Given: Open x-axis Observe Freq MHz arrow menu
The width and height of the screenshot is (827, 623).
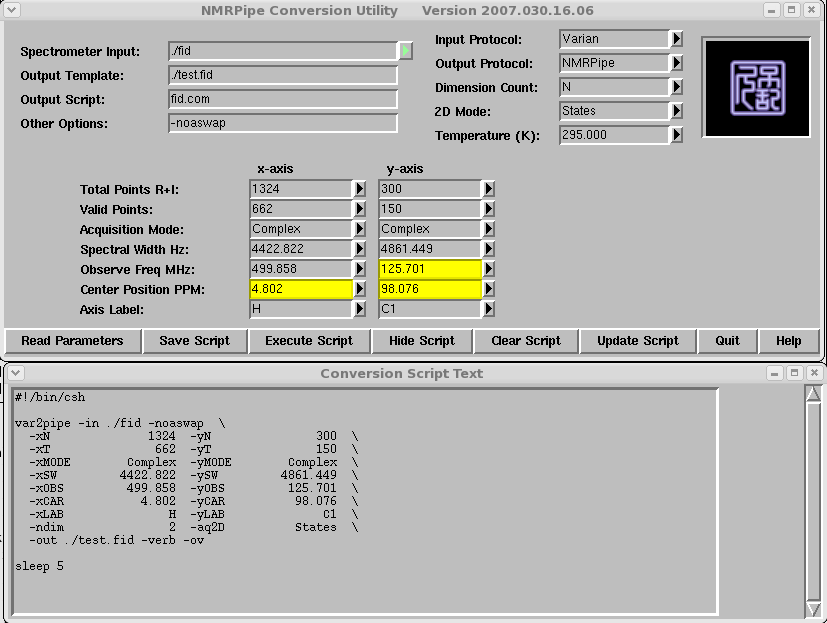Looking at the screenshot, I should pos(360,269).
